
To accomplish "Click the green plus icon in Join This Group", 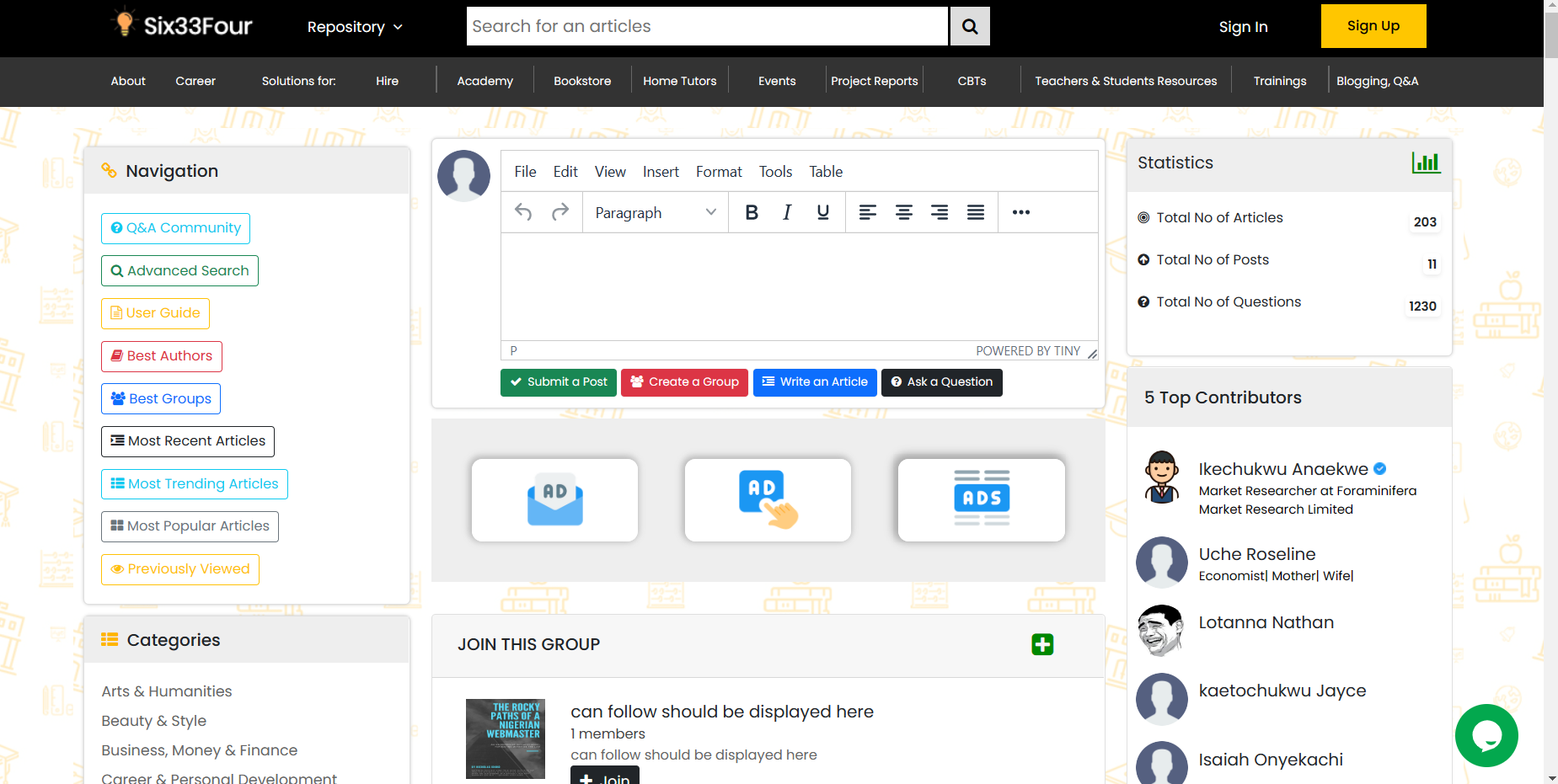I will pyautogui.click(x=1042, y=644).
